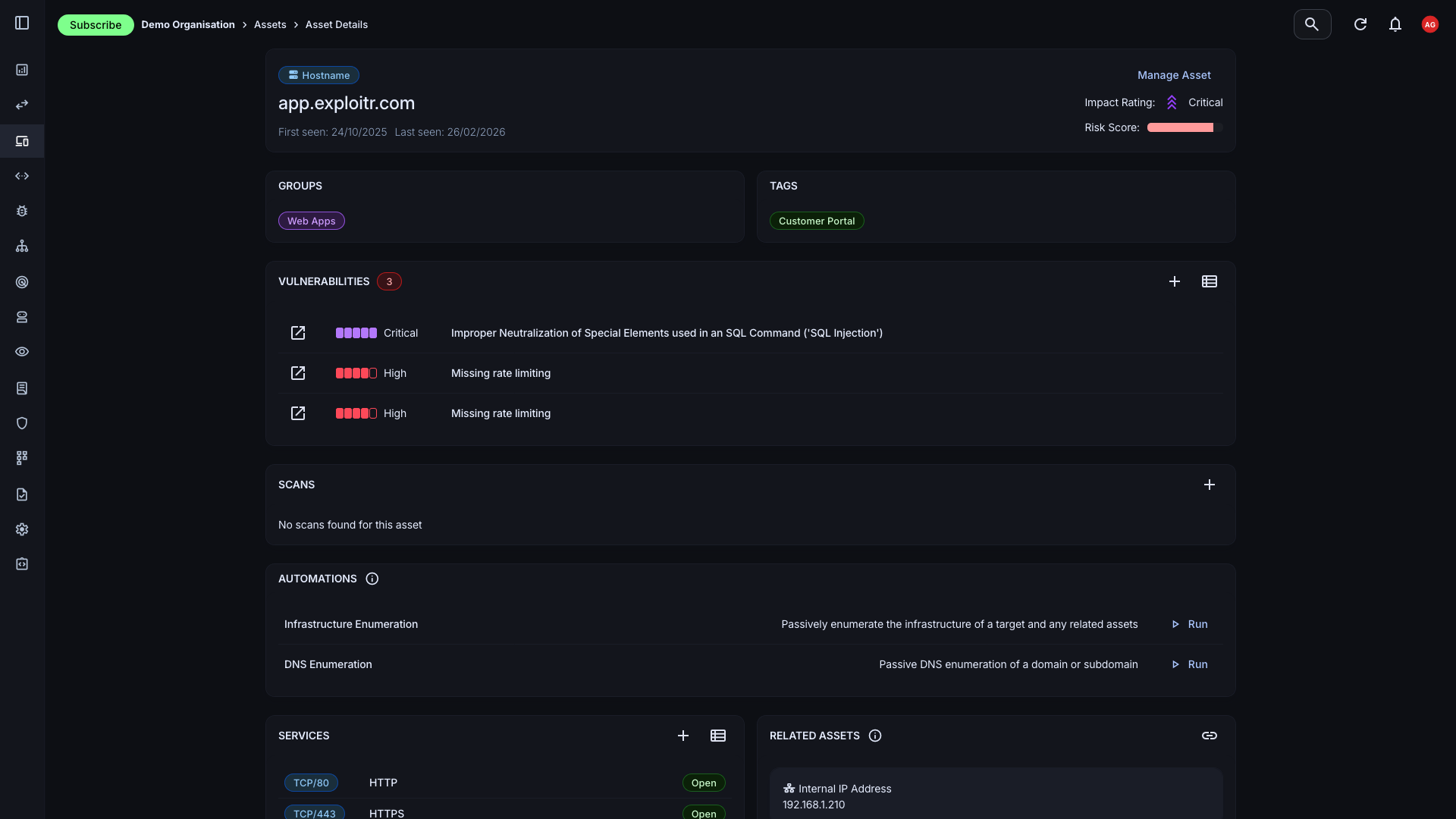The width and height of the screenshot is (1456, 819).
Task: Open the infrastructure hierarchy icon in sidebar
Action: [x=22, y=246]
